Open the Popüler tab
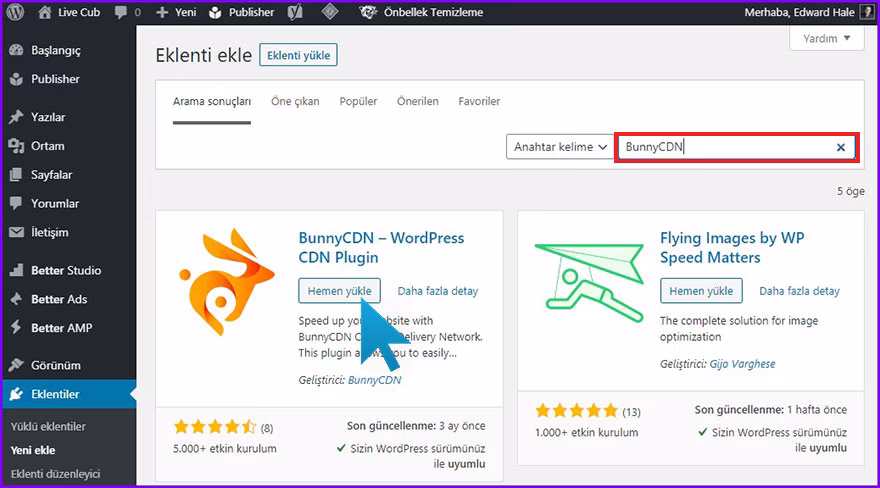Screen dimensions: 880x488 point(358,102)
